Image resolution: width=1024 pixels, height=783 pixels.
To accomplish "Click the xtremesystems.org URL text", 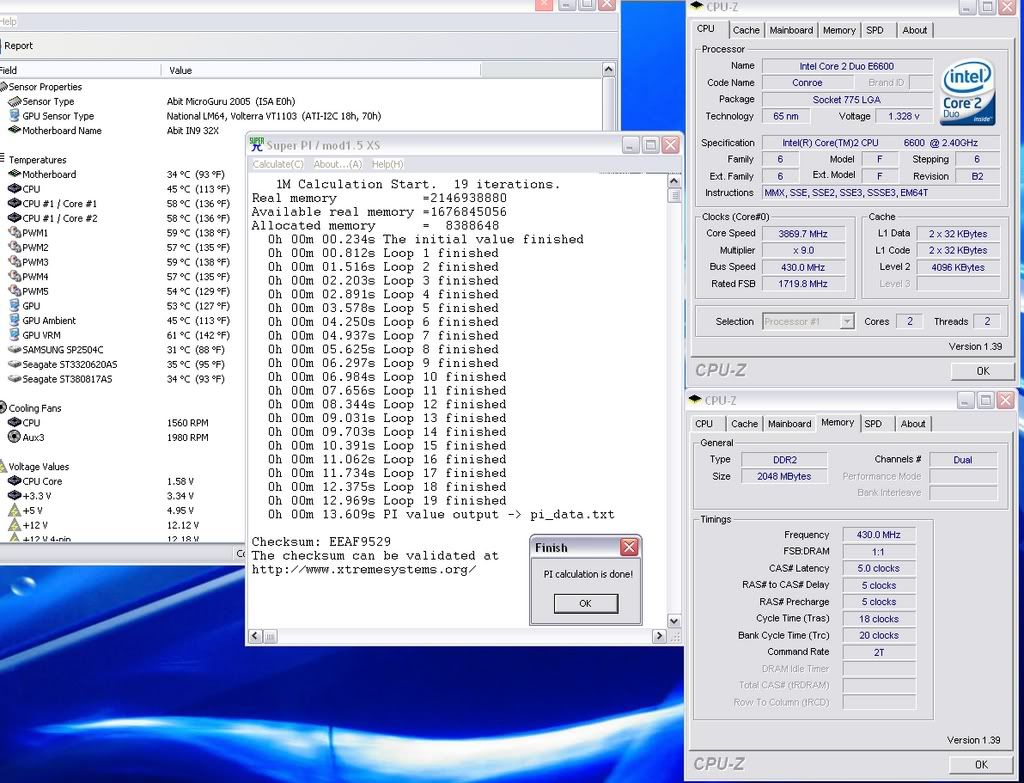I will (x=364, y=569).
